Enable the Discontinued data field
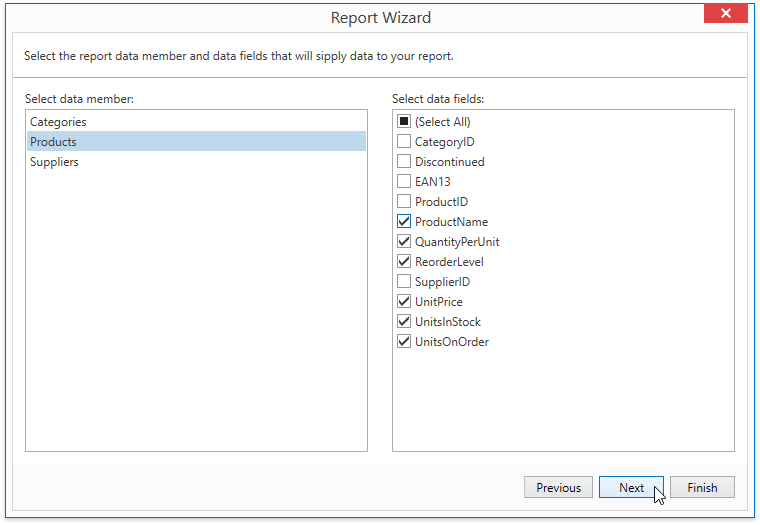Viewport: 760px width, 525px height. 404,161
